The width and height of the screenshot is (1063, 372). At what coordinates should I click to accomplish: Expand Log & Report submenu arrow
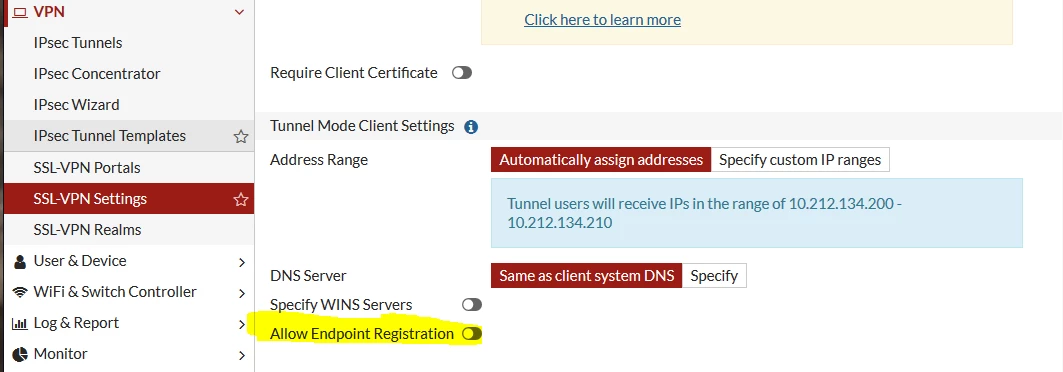tap(242, 325)
